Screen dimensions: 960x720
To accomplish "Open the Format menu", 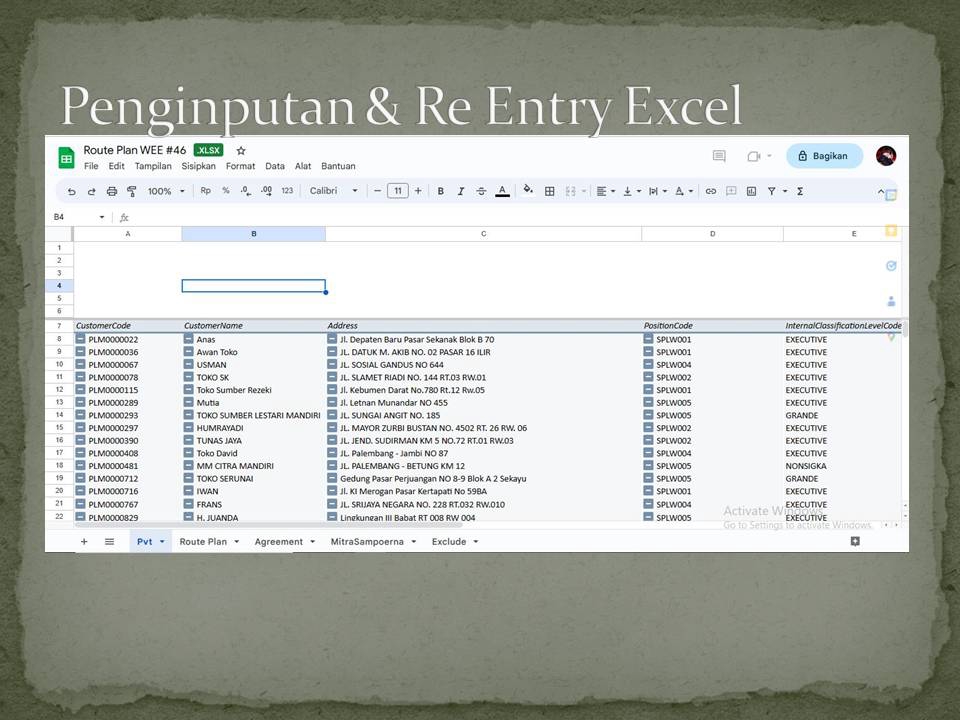I will (x=240, y=166).
